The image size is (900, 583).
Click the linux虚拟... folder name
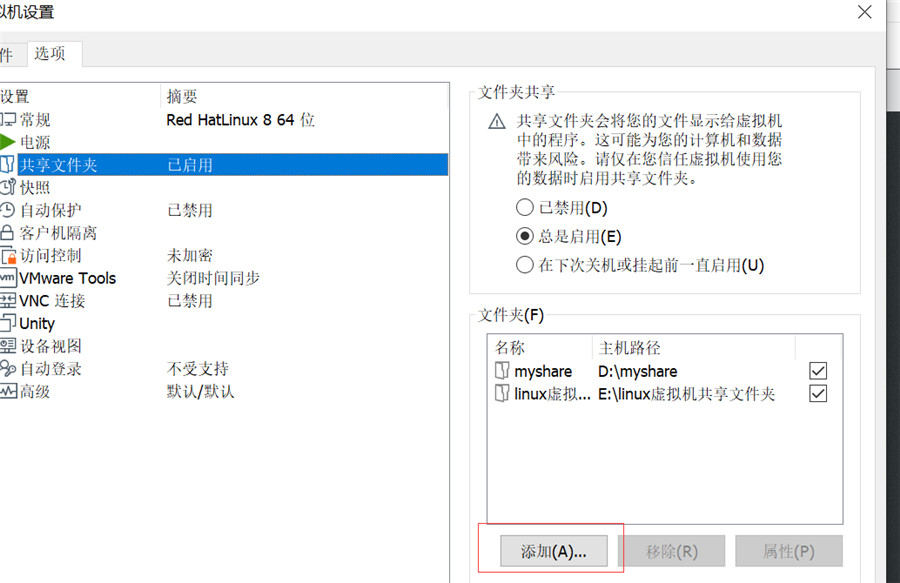pyautogui.click(x=552, y=394)
